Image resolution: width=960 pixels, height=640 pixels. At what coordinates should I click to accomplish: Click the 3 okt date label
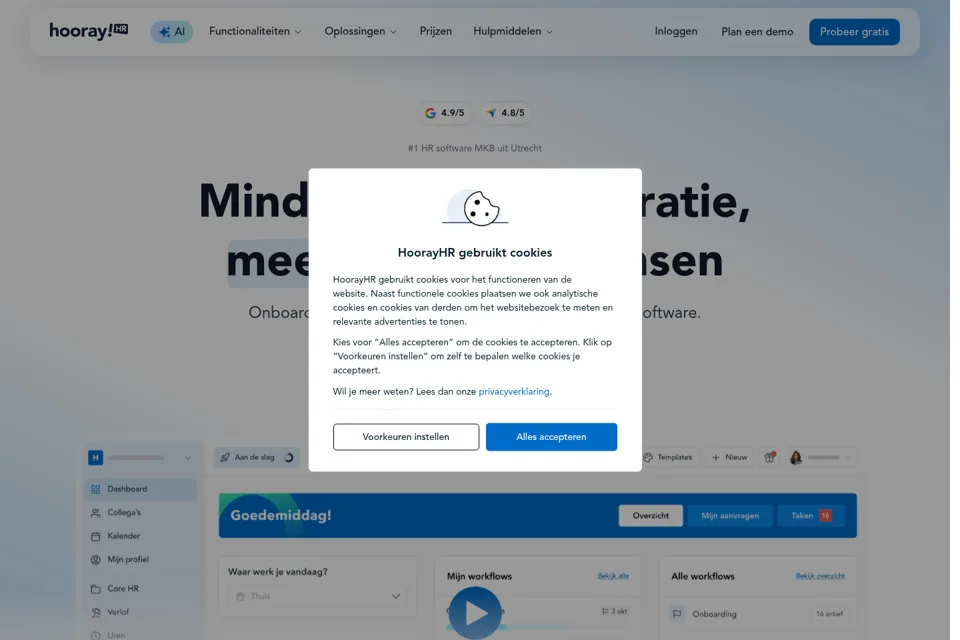tap(615, 611)
